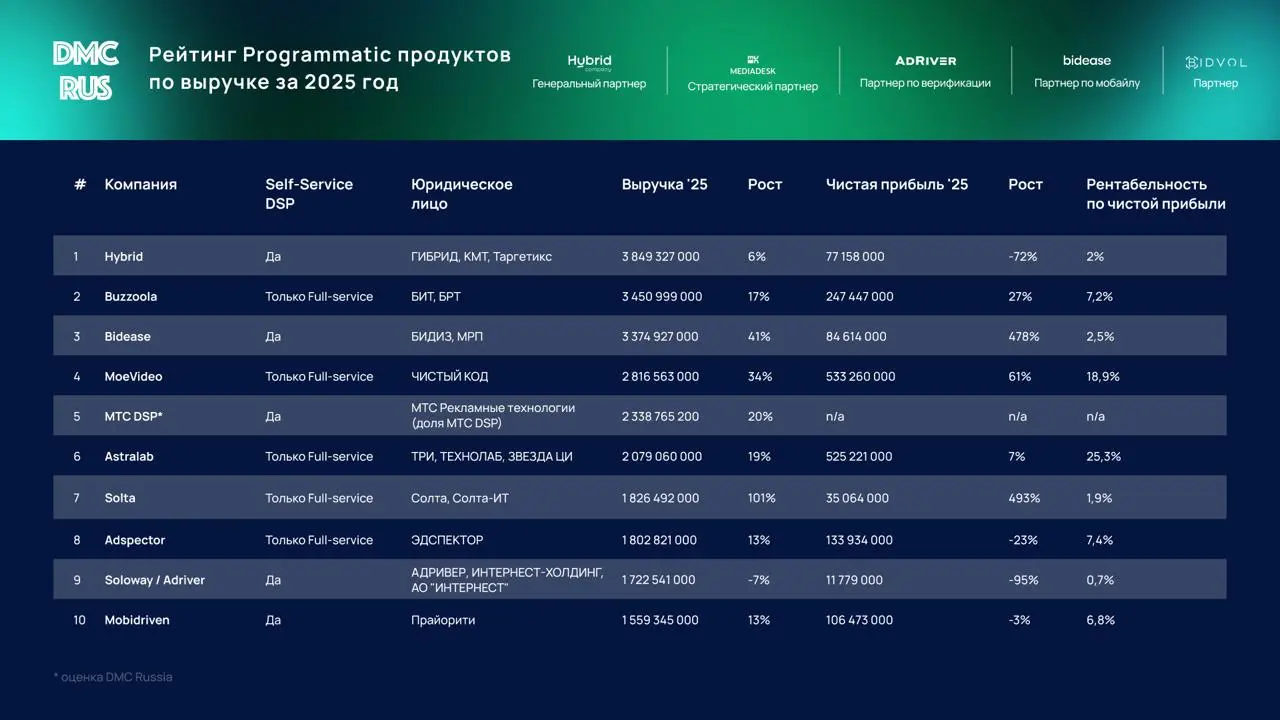Click legal entity 'МТС Рекламные технологии'
1280x720 pixels.
click(493, 408)
